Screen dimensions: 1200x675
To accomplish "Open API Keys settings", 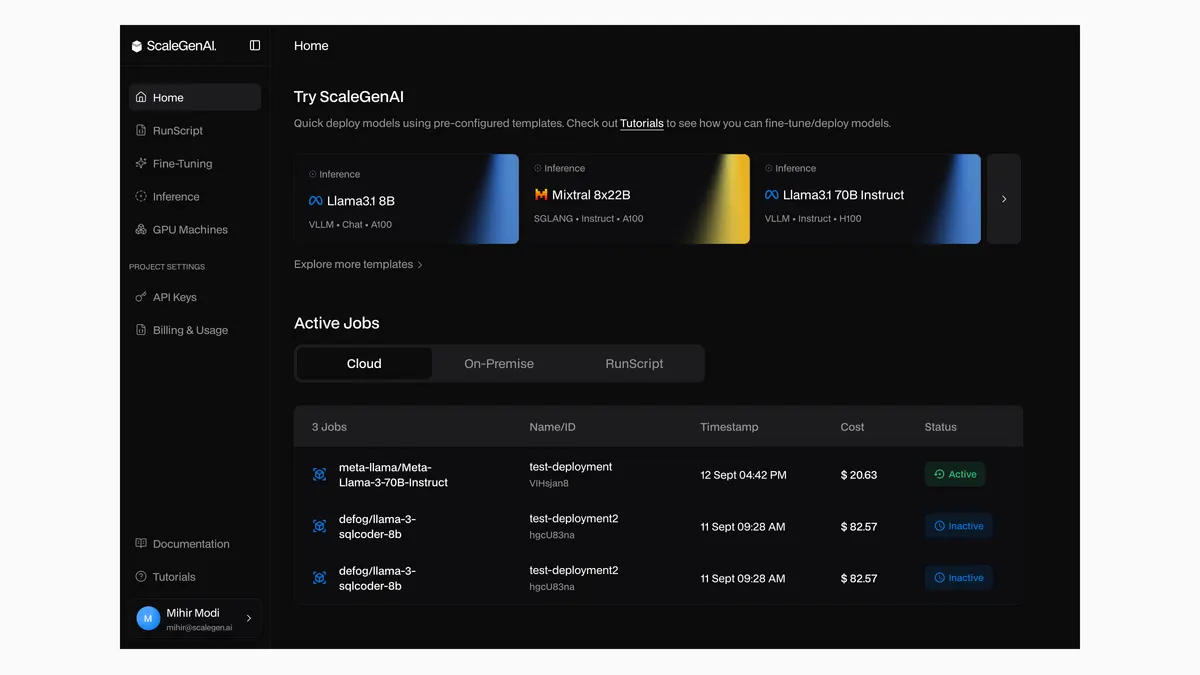I will [195, 297].
